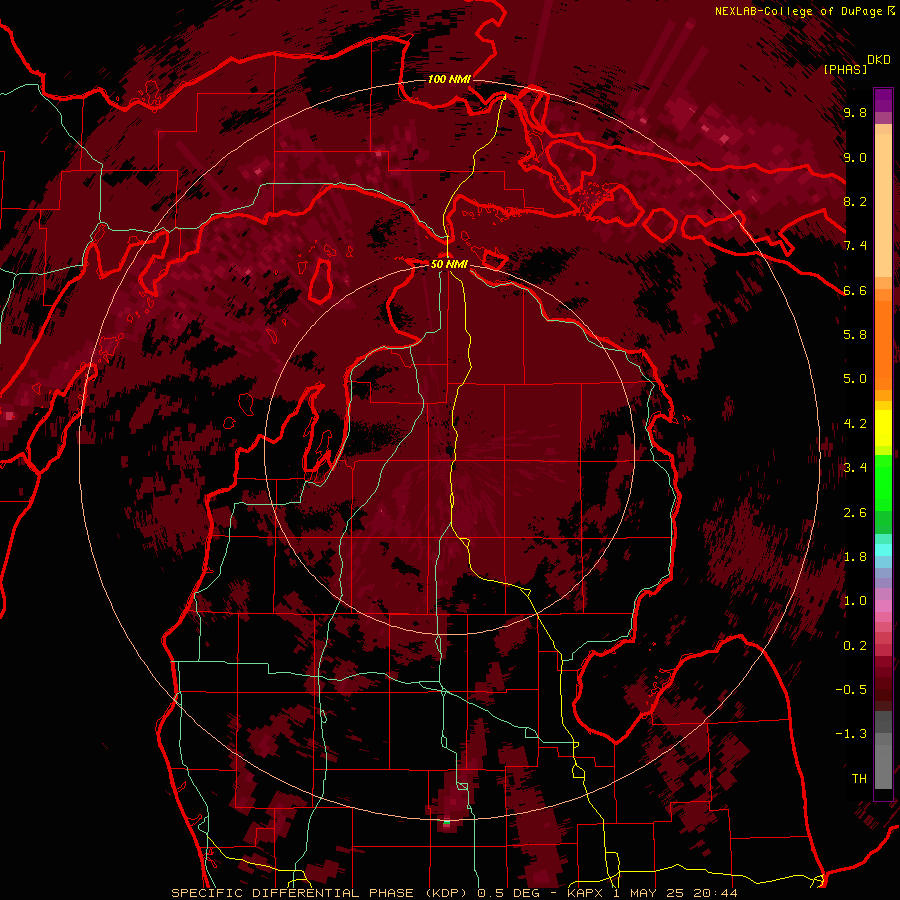
Task: Pick the bright green color bar segment
Action: coord(883,482)
